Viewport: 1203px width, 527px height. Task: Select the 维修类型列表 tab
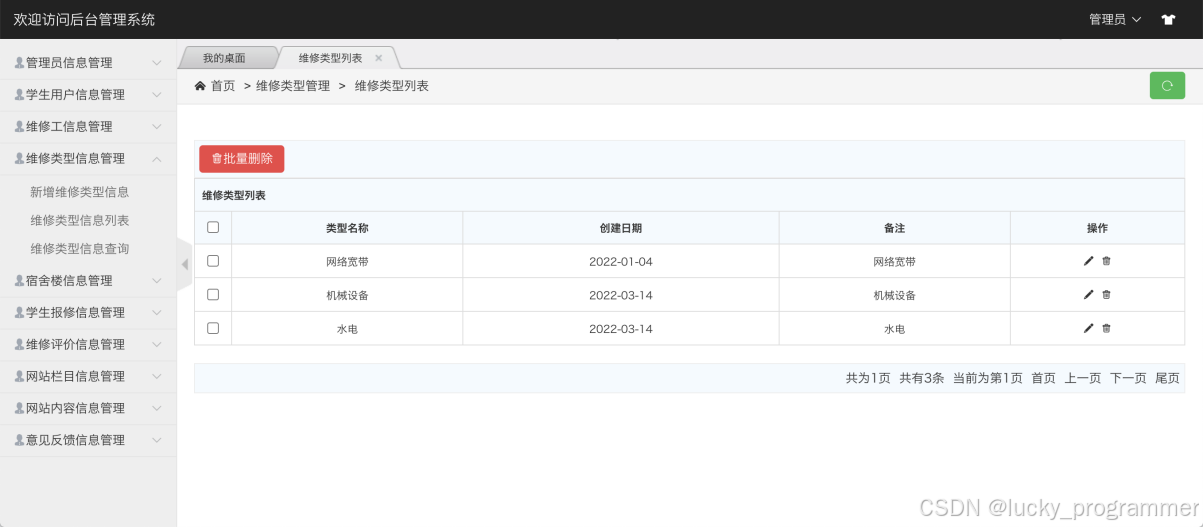[331, 58]
